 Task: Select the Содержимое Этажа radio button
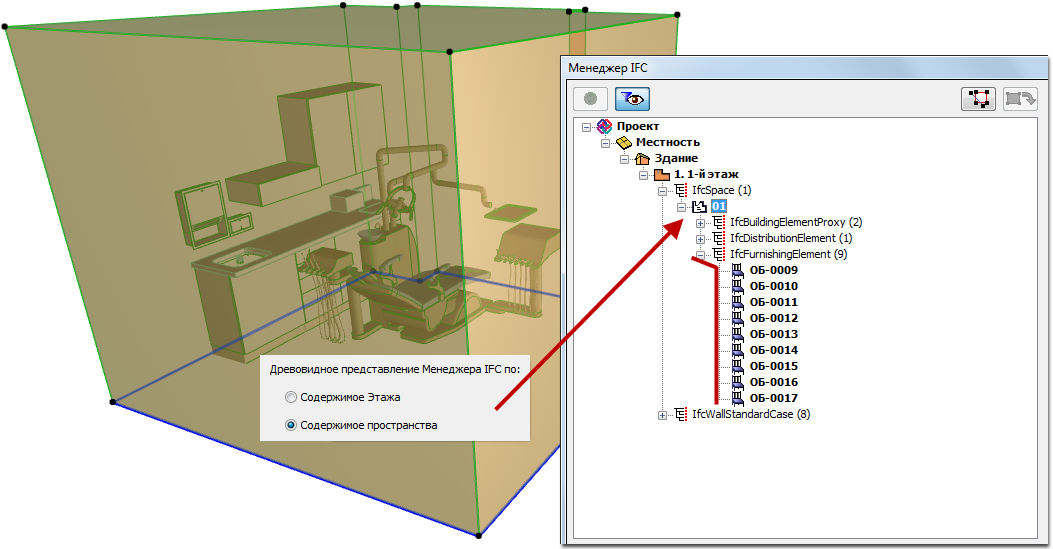pos(291,397)
